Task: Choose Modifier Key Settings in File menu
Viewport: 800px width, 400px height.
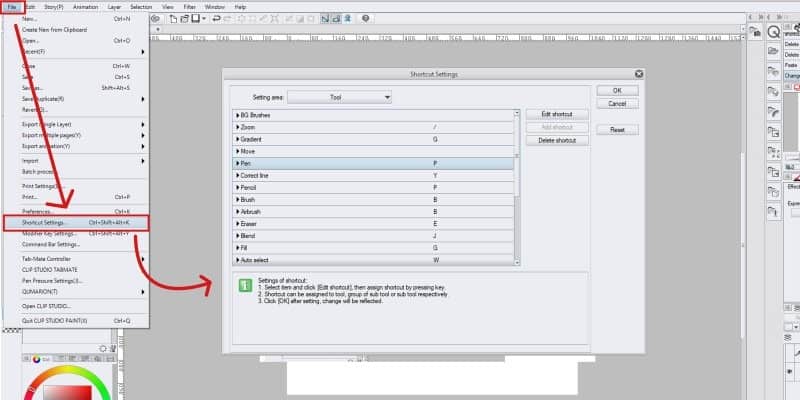Action: (x=76, y=234)
